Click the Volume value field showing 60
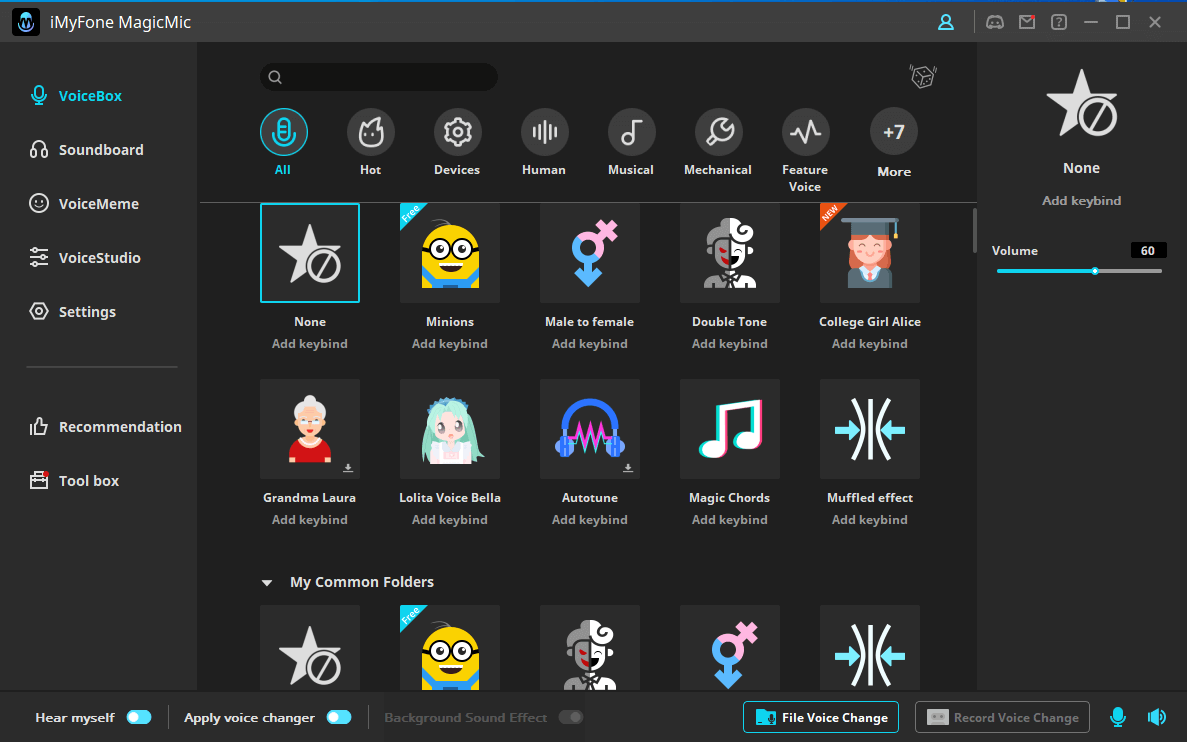 (x=1148, y=251)
